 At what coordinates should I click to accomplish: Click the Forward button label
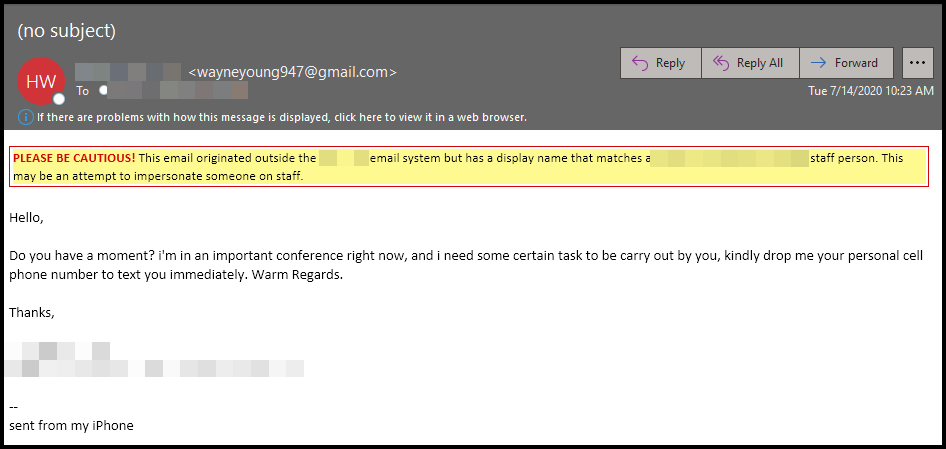(856, 63)
